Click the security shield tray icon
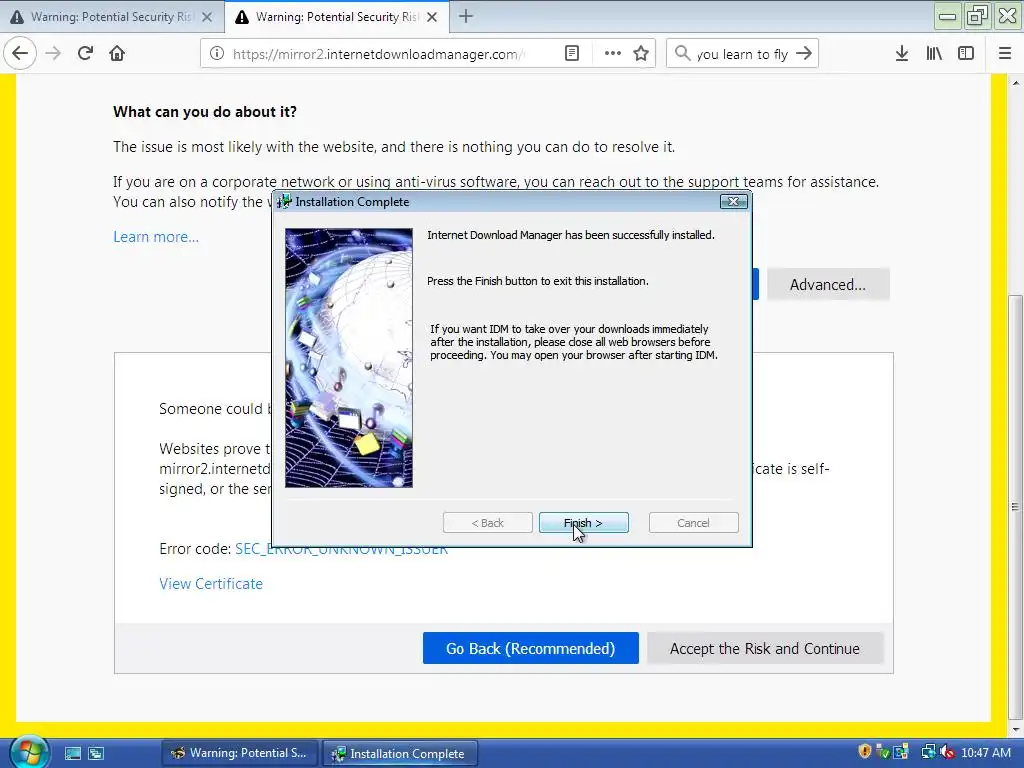Image resolution: width=1024 pixels, height=768 pixels. pos(865,752)
